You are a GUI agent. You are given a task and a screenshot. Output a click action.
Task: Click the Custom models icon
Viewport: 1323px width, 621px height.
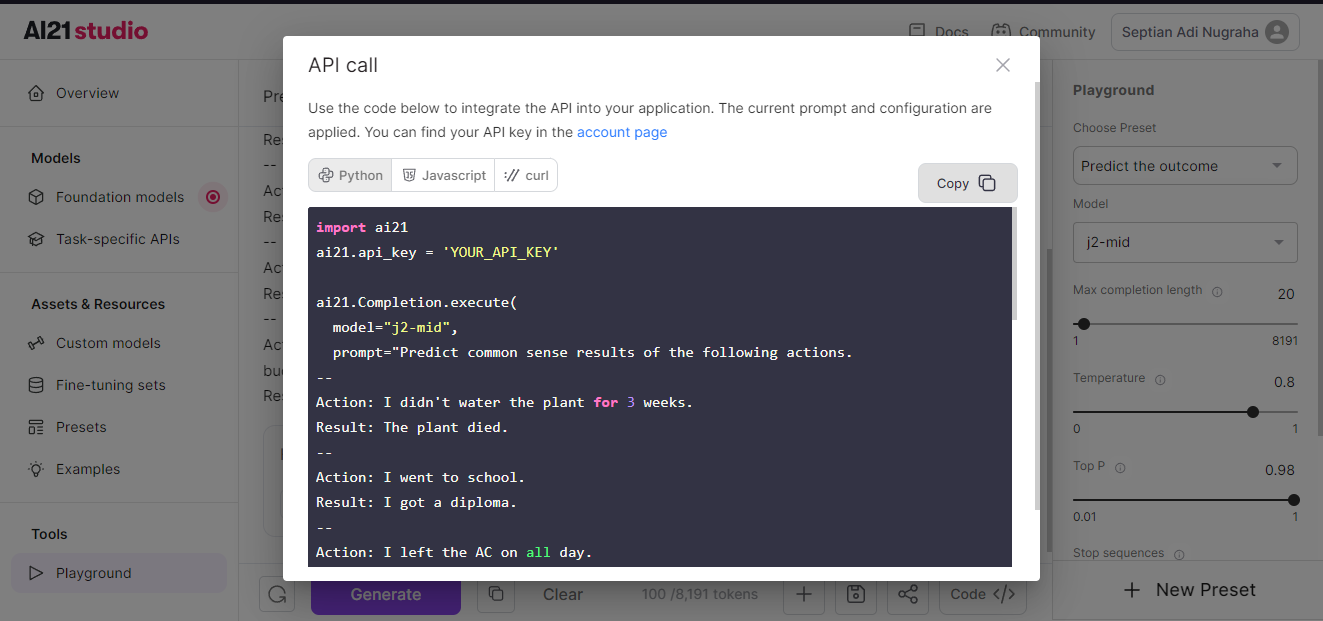(36, 343)
